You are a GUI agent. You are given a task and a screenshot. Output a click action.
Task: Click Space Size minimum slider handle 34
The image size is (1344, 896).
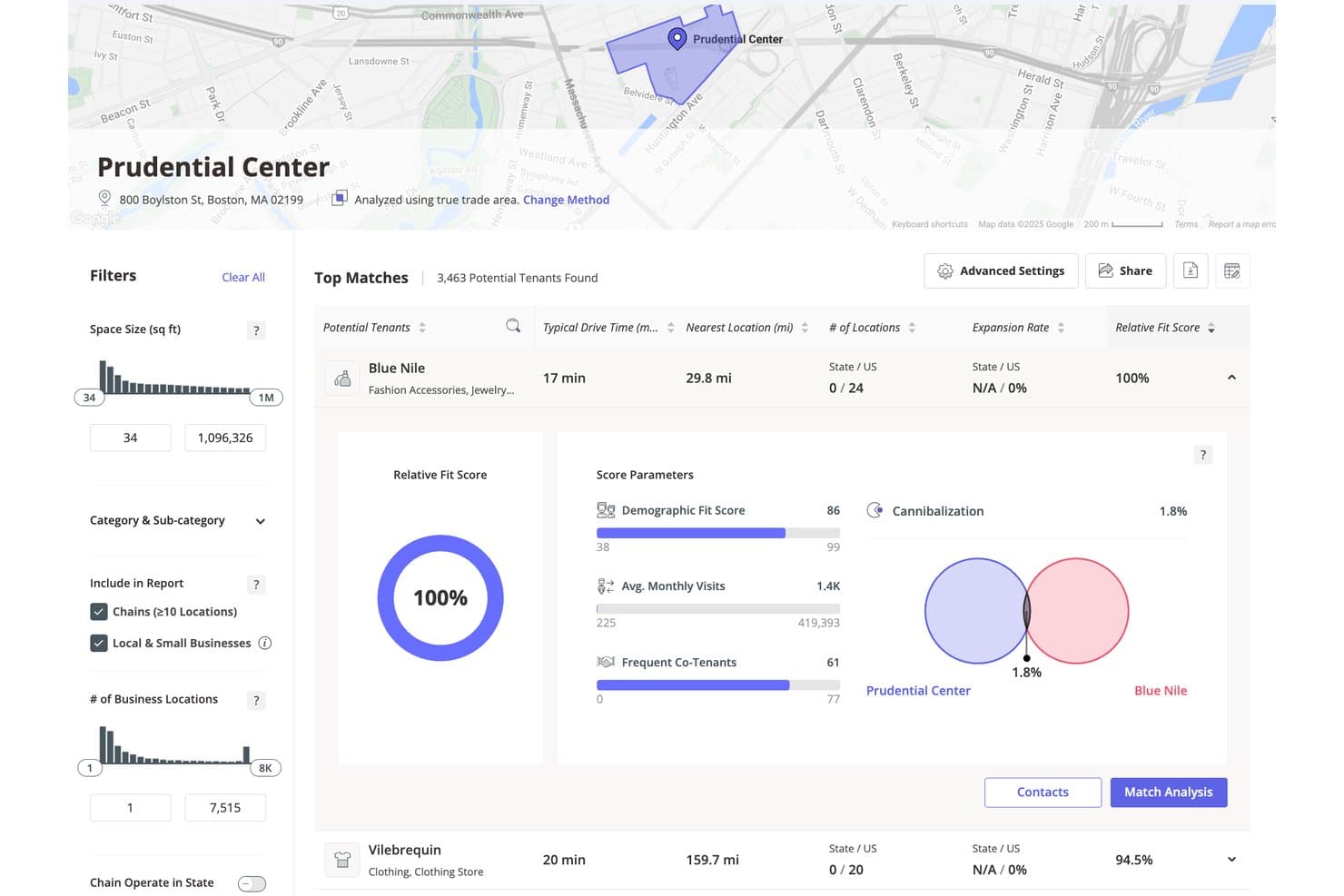point(89,398)
